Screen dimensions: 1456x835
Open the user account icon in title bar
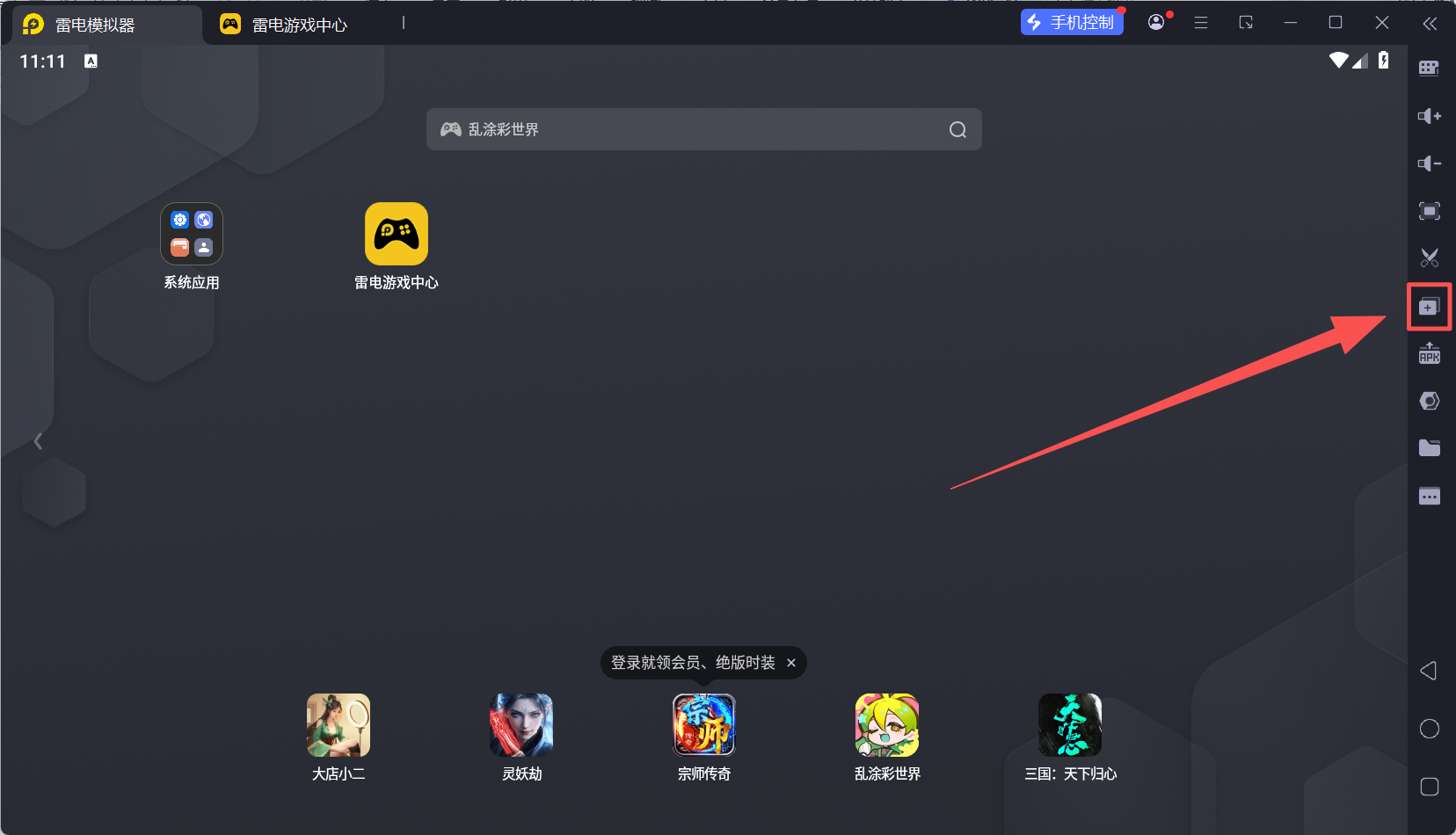coord(1157,22)
